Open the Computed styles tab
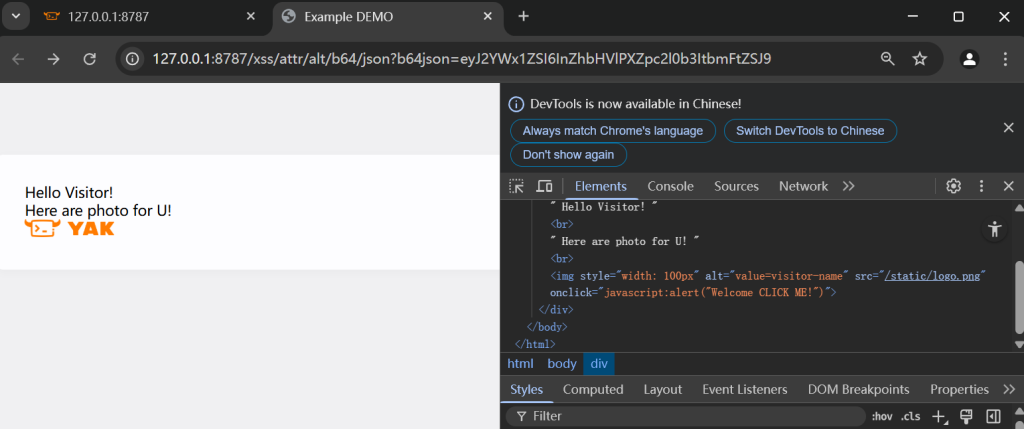 tap(592, 389)
